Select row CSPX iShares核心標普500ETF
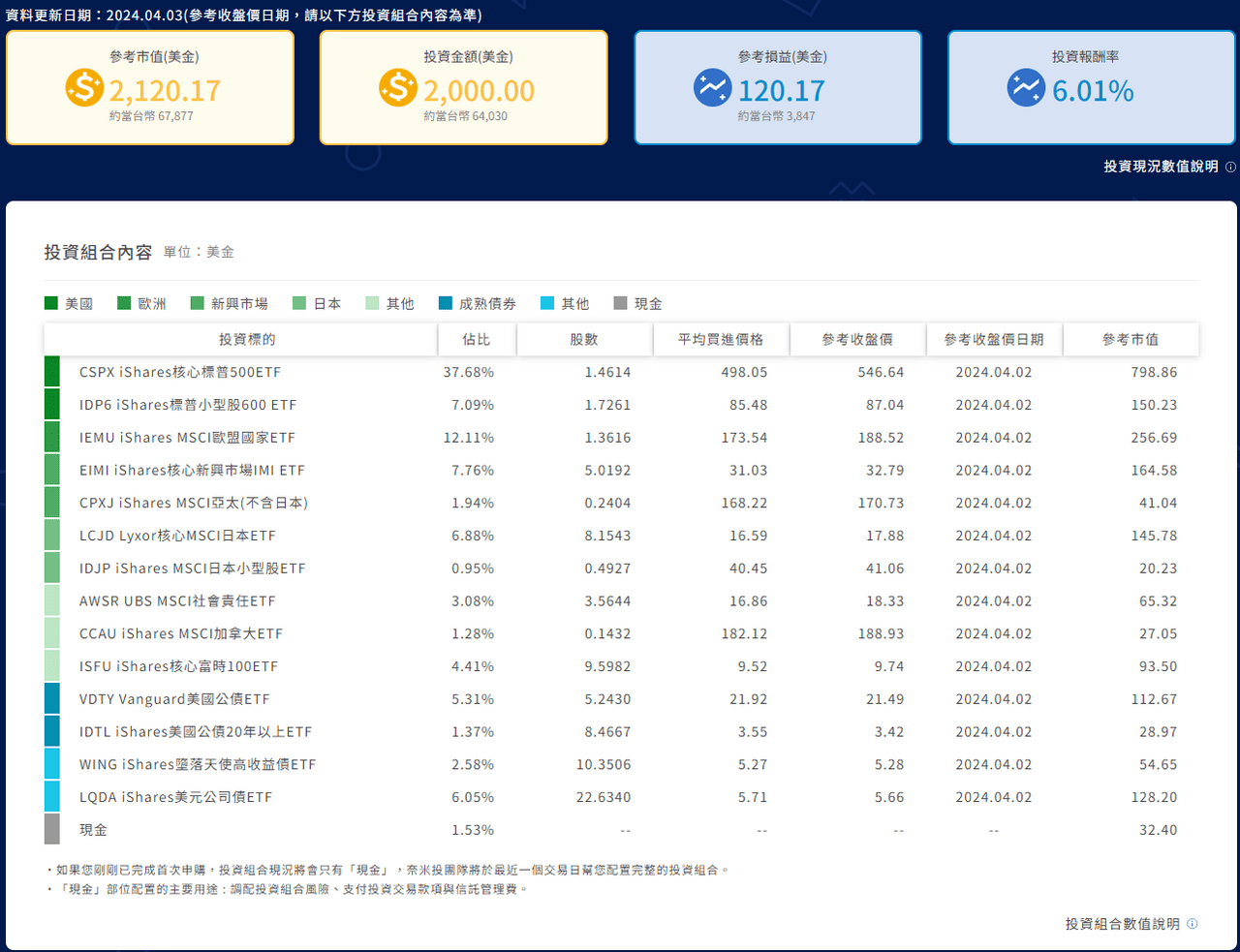Screen dimensions: 1240x952 pyautogui.click(x=621, y=372)
